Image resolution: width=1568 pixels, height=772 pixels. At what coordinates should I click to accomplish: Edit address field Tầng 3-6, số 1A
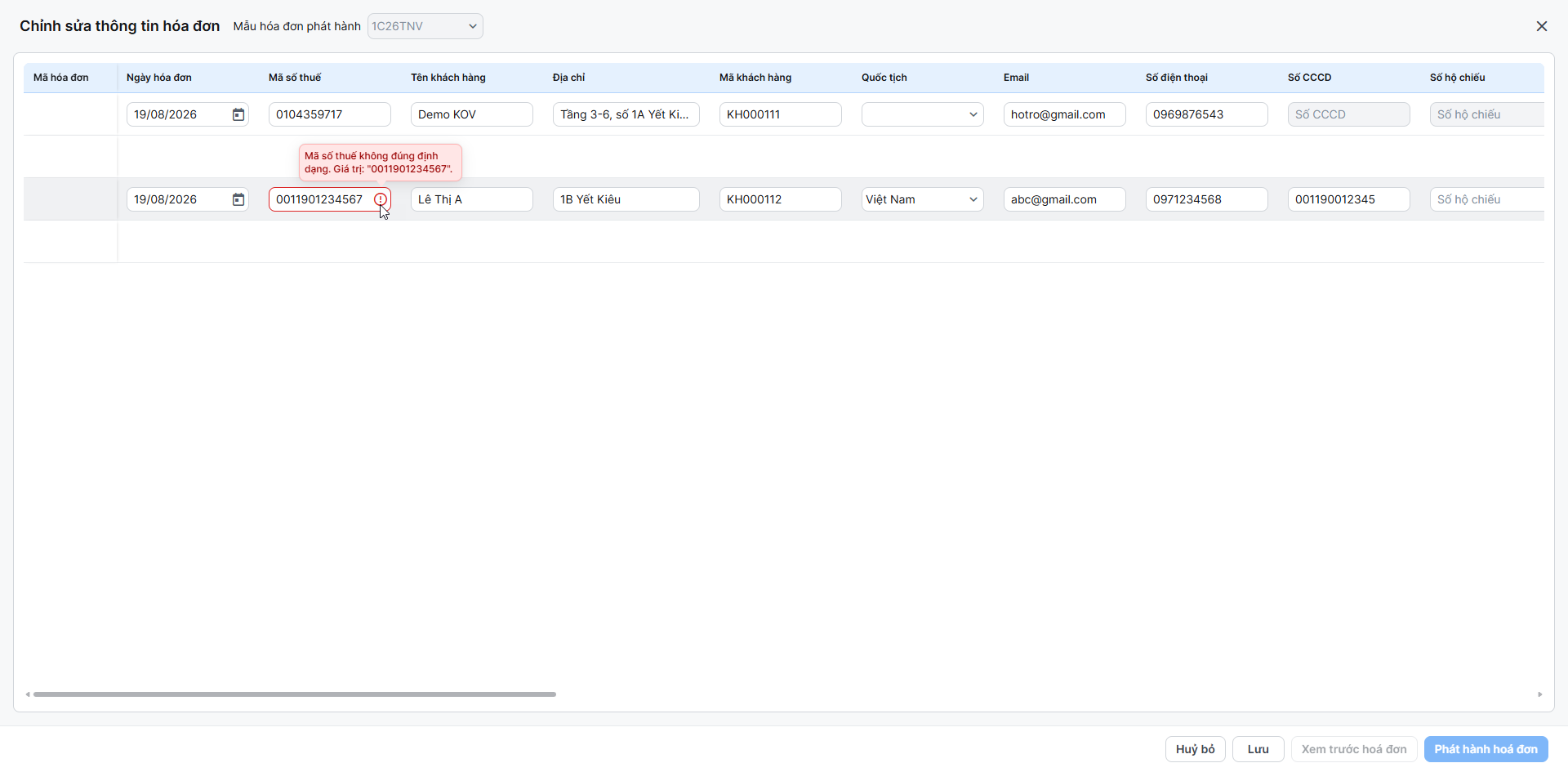pyautogui.click(x=626, y=114)
